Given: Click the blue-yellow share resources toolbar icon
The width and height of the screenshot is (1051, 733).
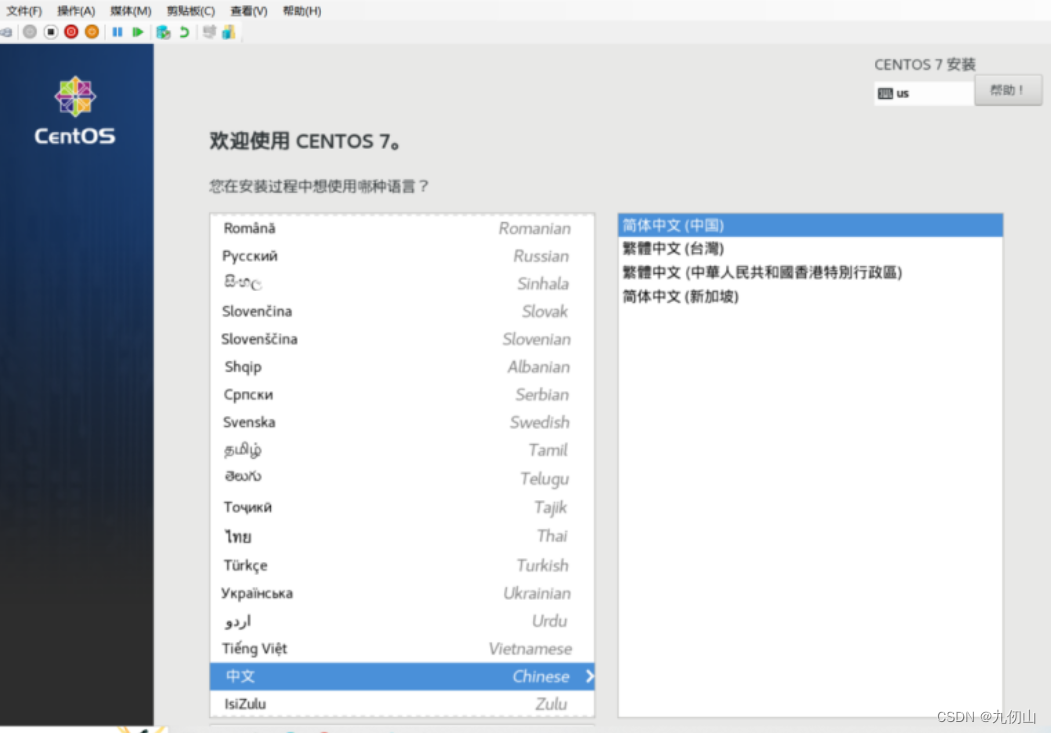Looking at the screenshot, I should tap(229, 31).
